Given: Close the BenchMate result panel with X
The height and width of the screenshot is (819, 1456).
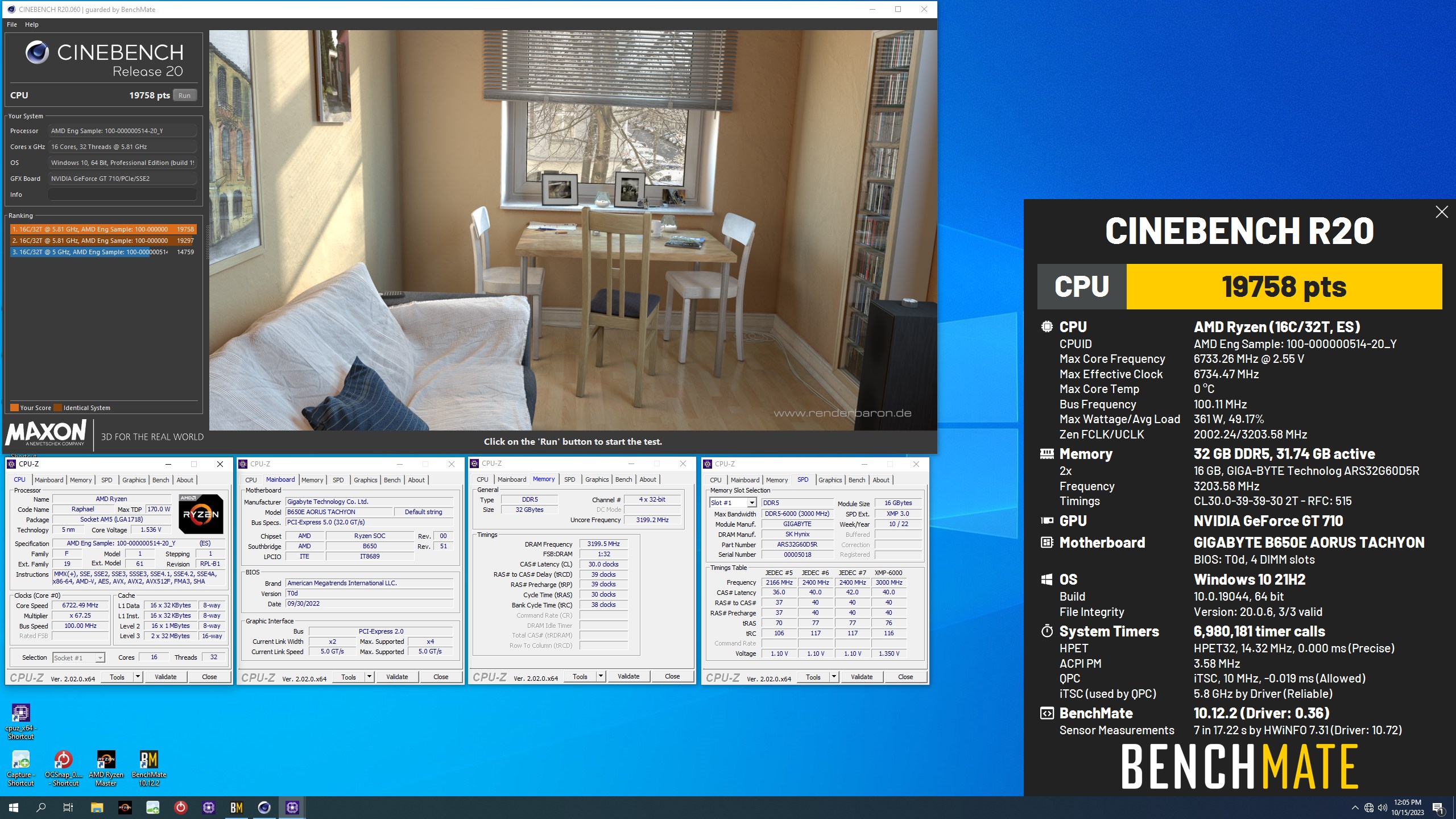Looking at the screenshot, I should click(x=1442, y=212).
